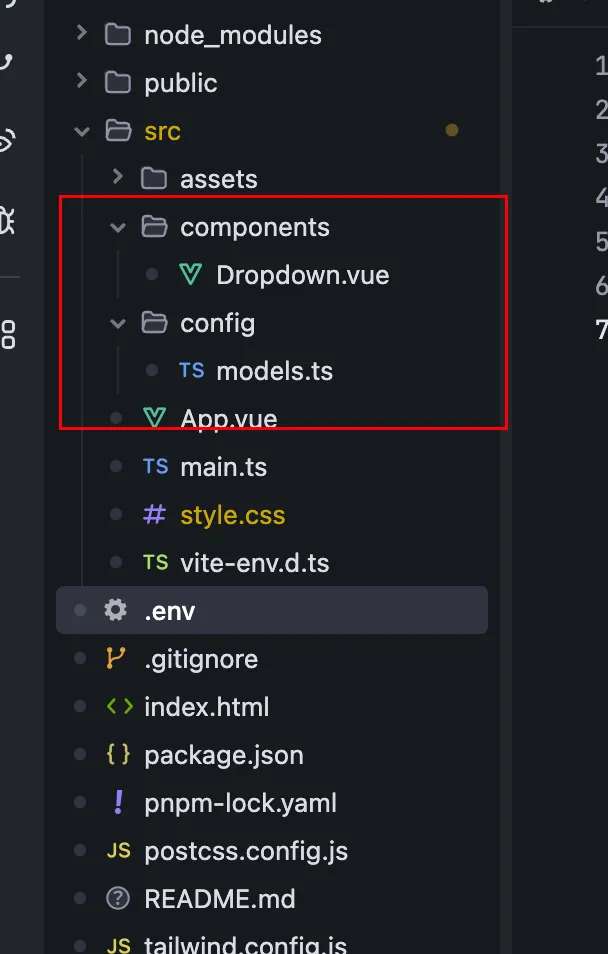Click the question mark icon beside README.md

(x=118, y=899)
